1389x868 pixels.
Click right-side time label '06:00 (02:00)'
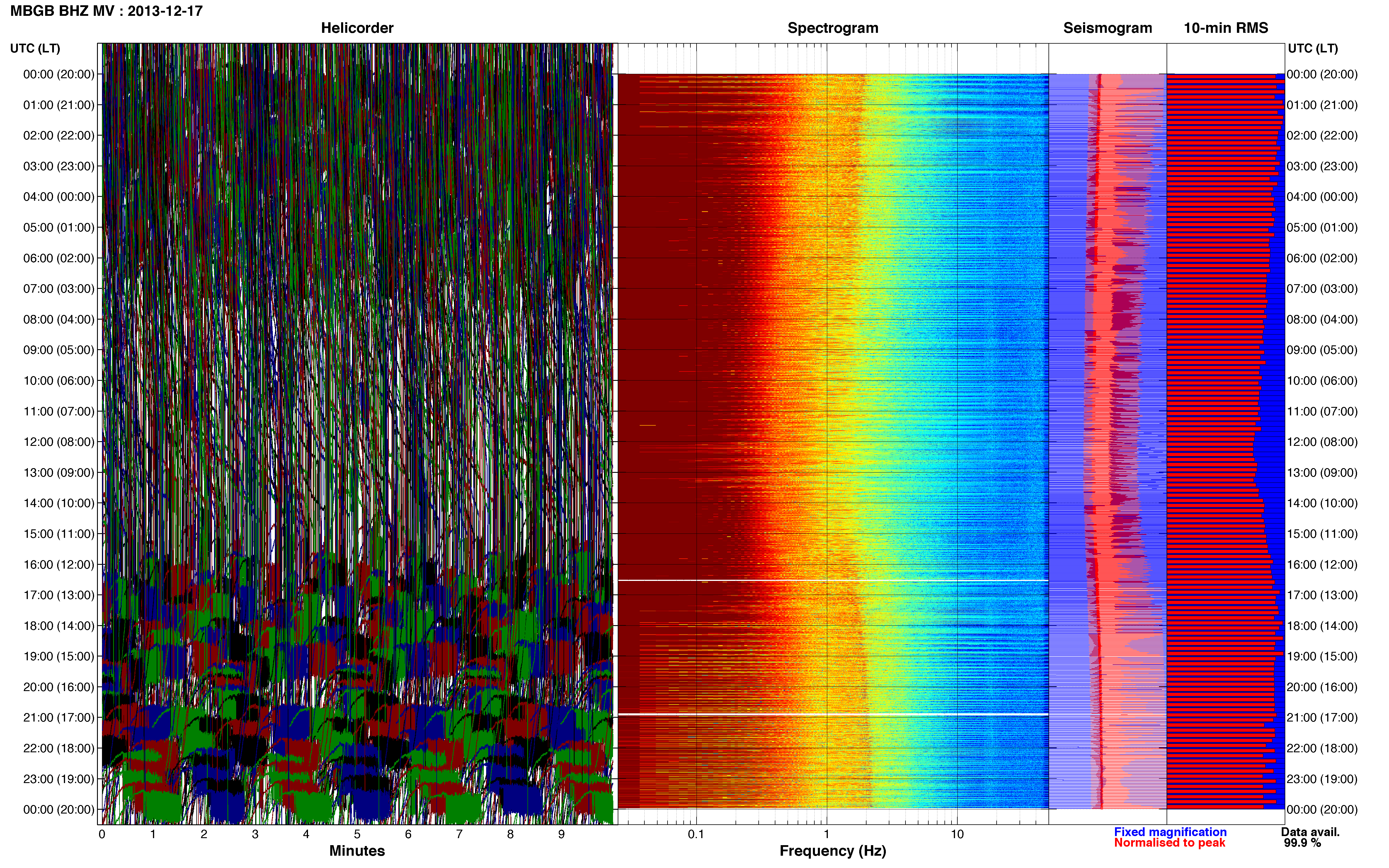tap(1322, 258)
